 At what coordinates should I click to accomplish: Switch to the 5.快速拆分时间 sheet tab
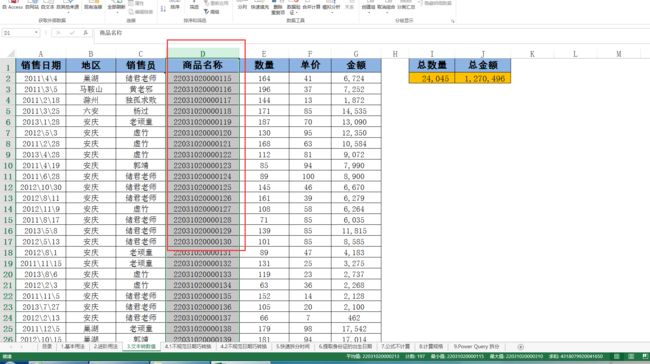(x=293, y=347)
